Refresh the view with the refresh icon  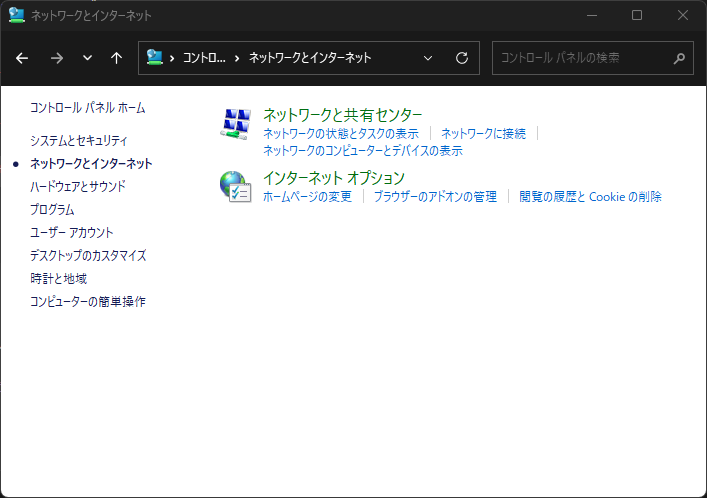462,58
